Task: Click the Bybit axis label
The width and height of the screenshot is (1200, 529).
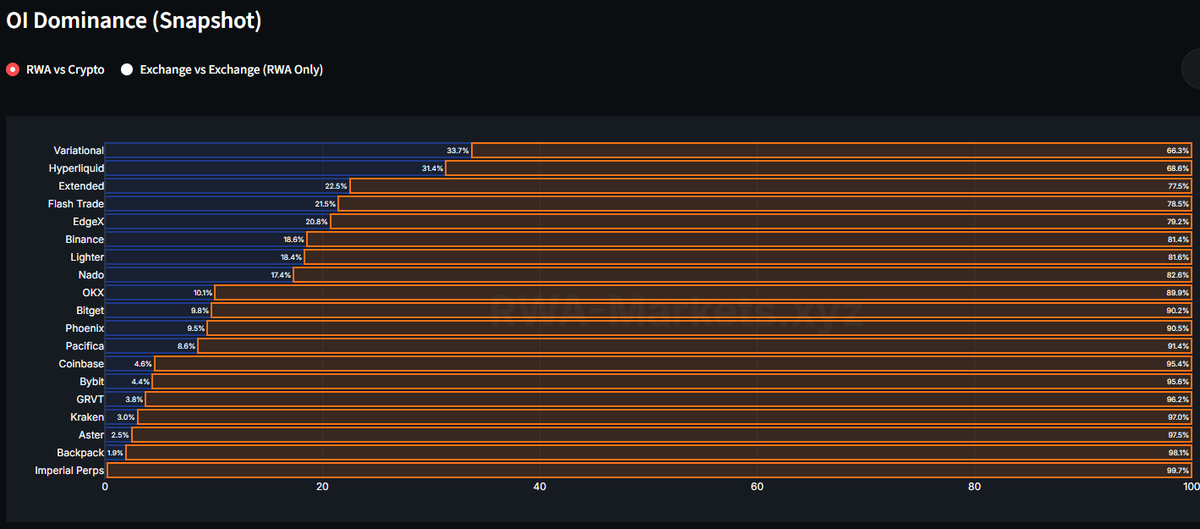Action: point(91,381)
